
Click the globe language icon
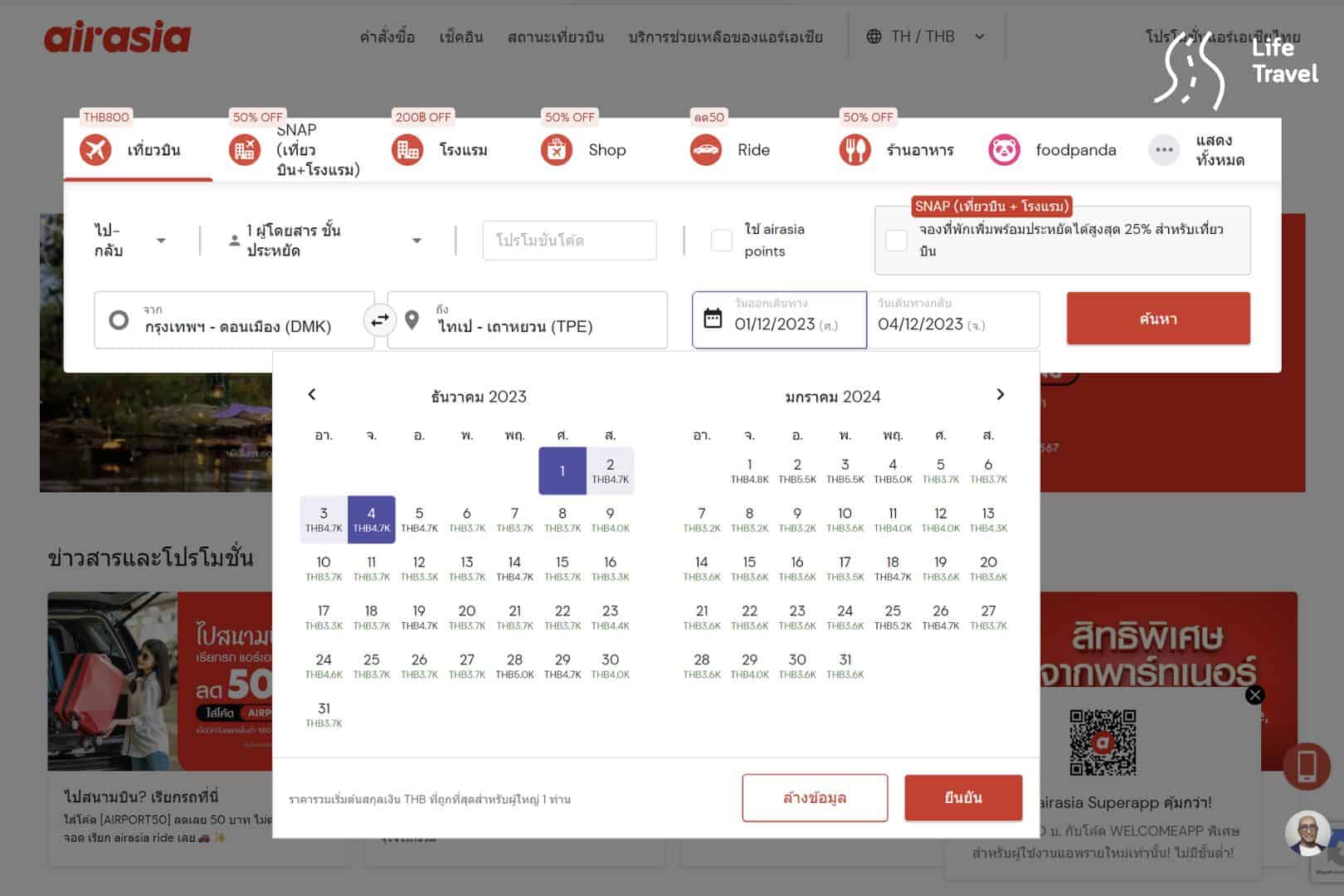click(x=874, y=37)
